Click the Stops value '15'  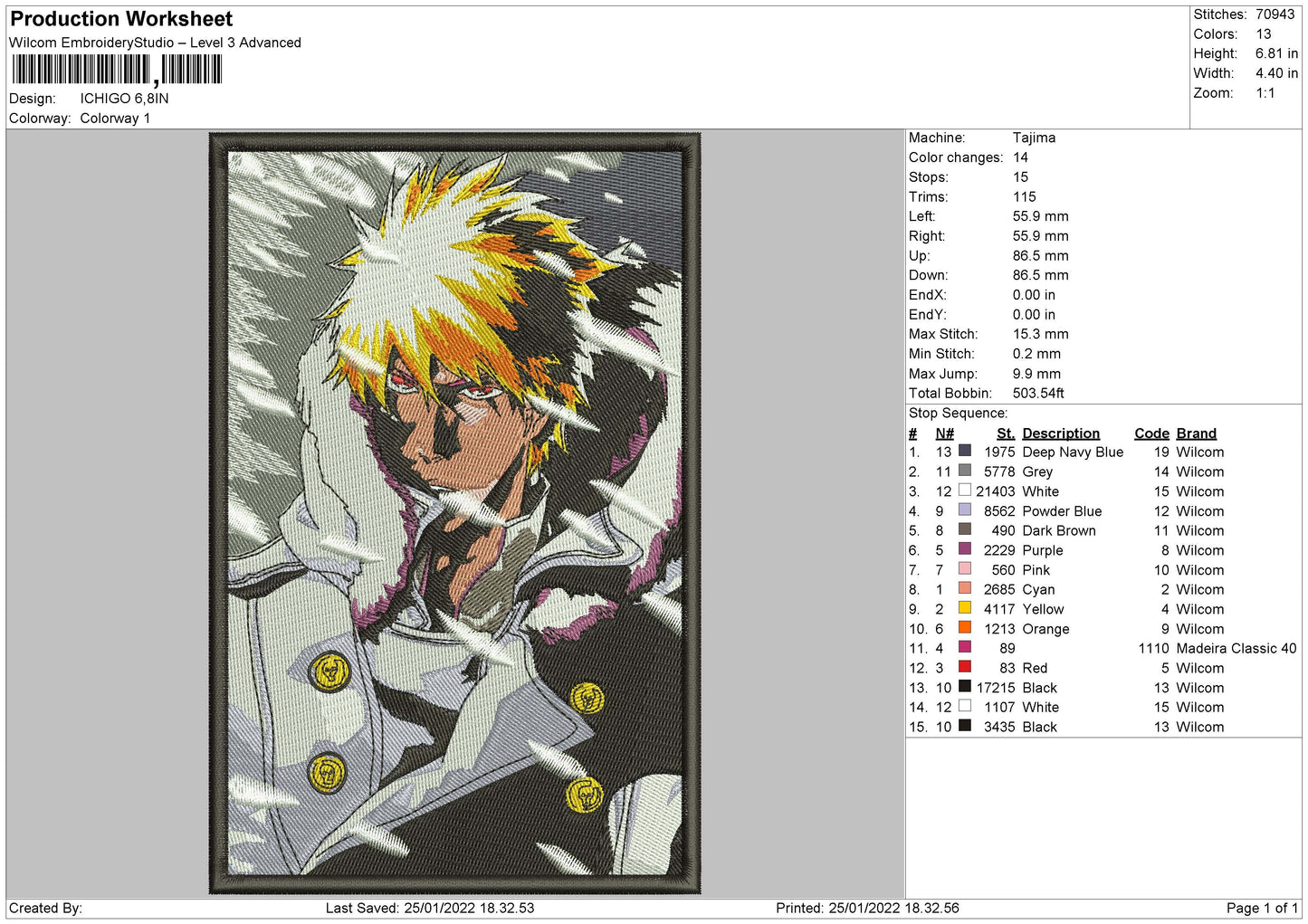pyautogui.click(x=1020, y=177)
